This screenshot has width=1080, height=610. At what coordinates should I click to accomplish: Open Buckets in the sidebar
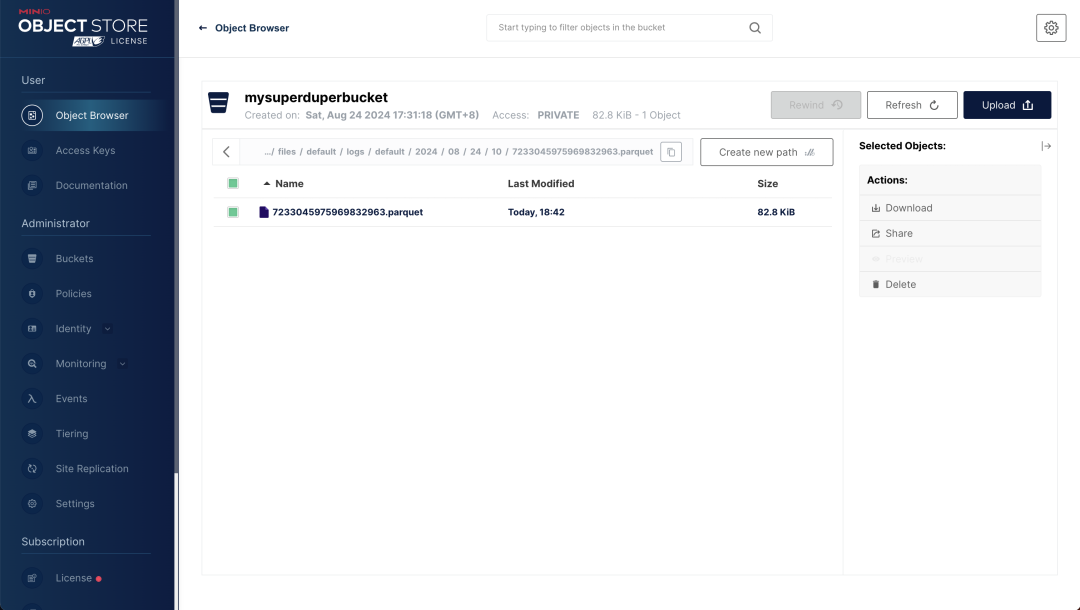[74, 258]
